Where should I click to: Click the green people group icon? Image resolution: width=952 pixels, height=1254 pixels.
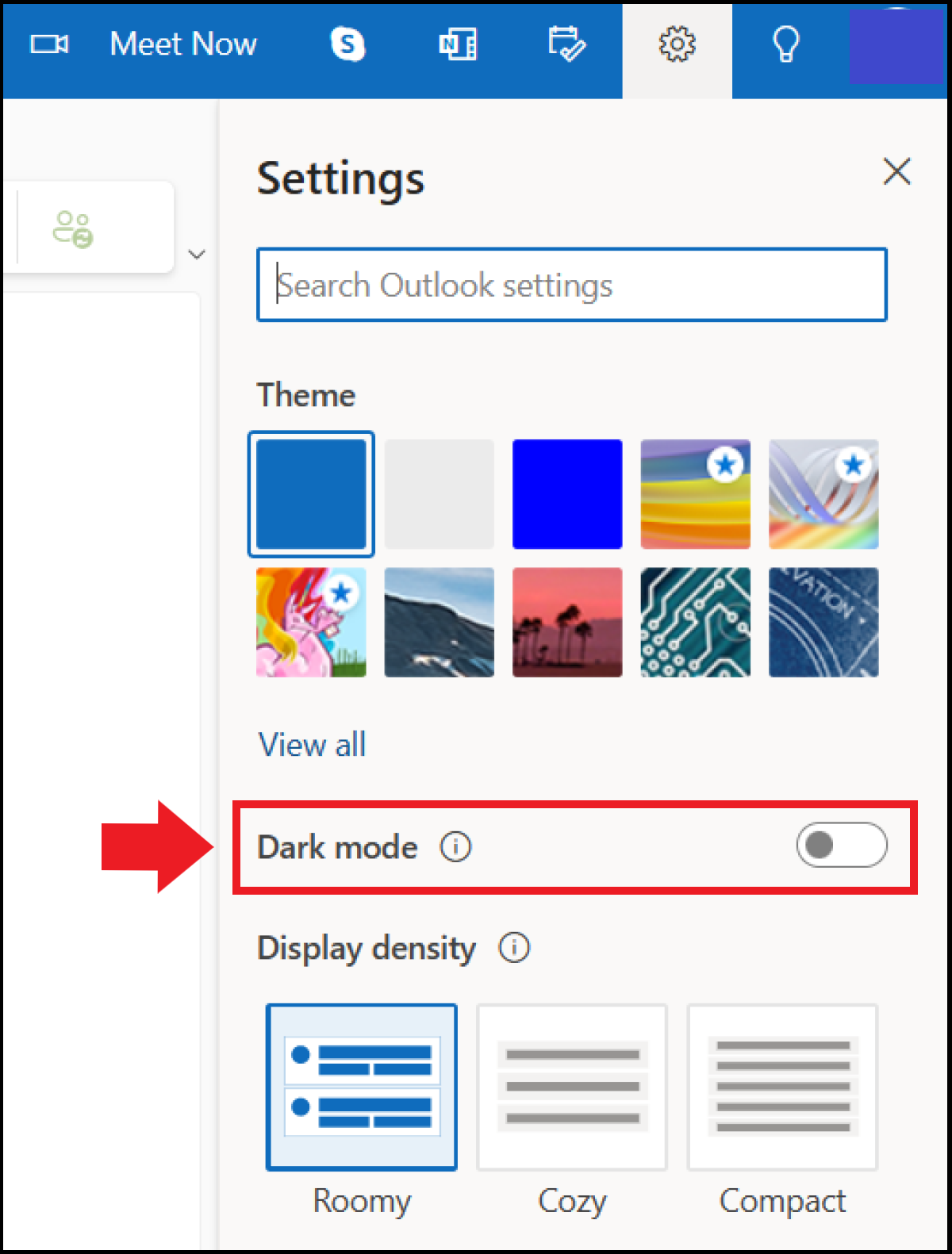tap(73, 229)
